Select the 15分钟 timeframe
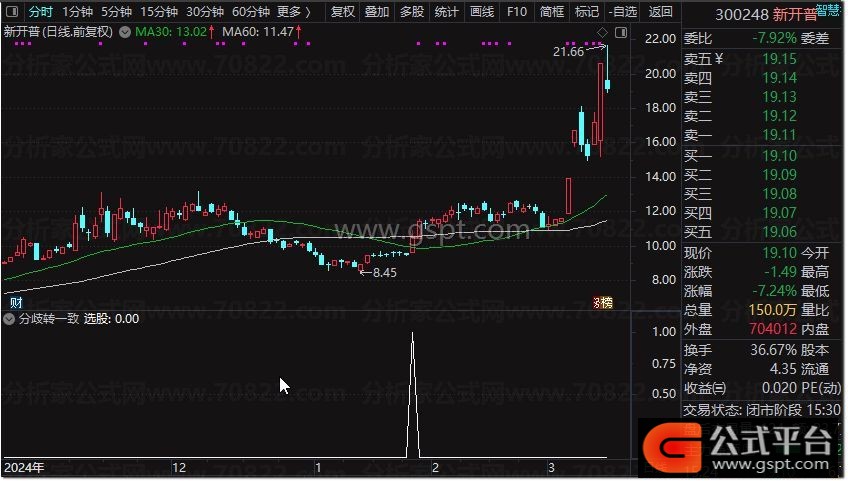The height and width of the screenshot is (481, 848). [x=159, y=11]
